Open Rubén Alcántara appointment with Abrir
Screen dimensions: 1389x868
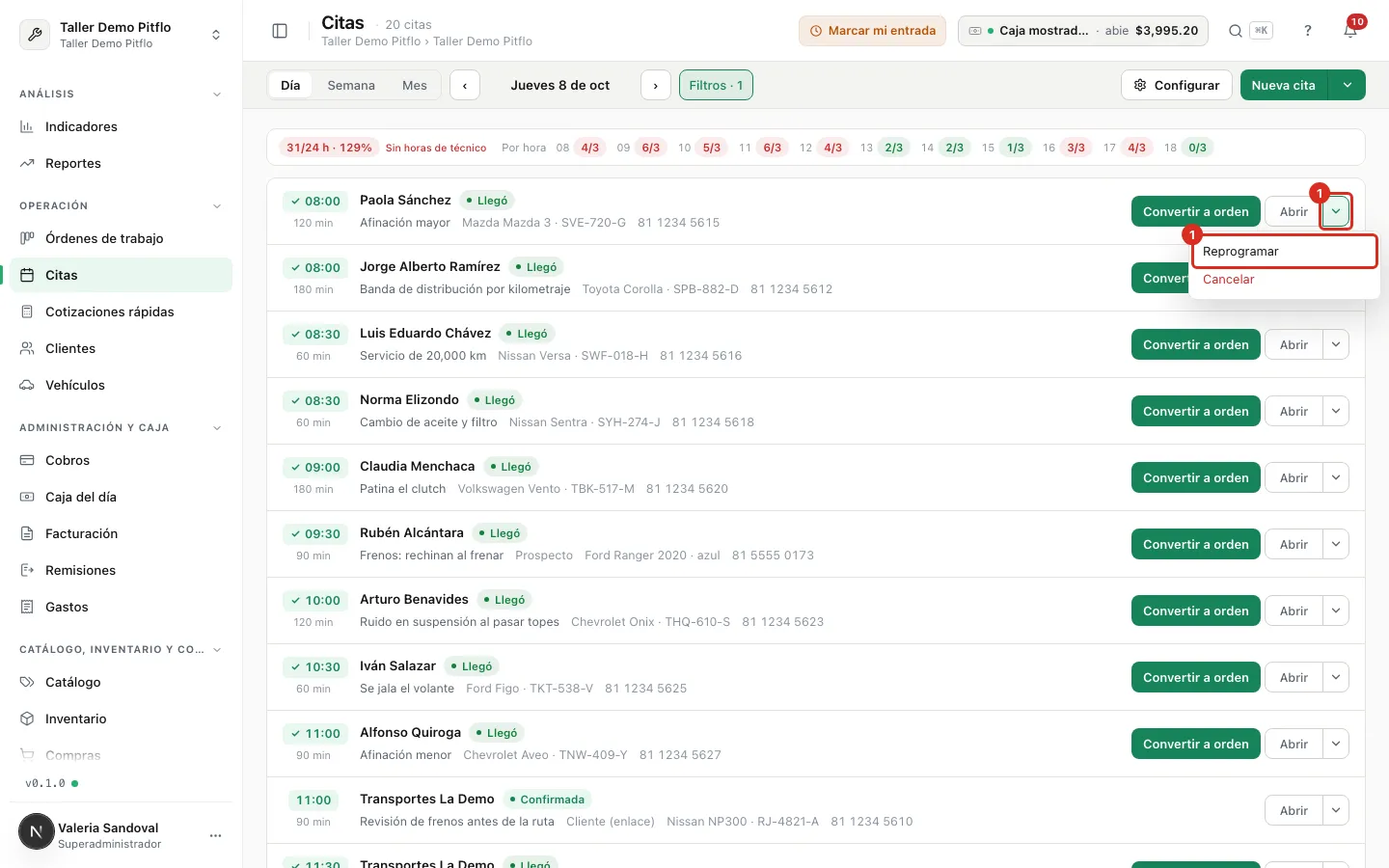(x=1294, y=544)
